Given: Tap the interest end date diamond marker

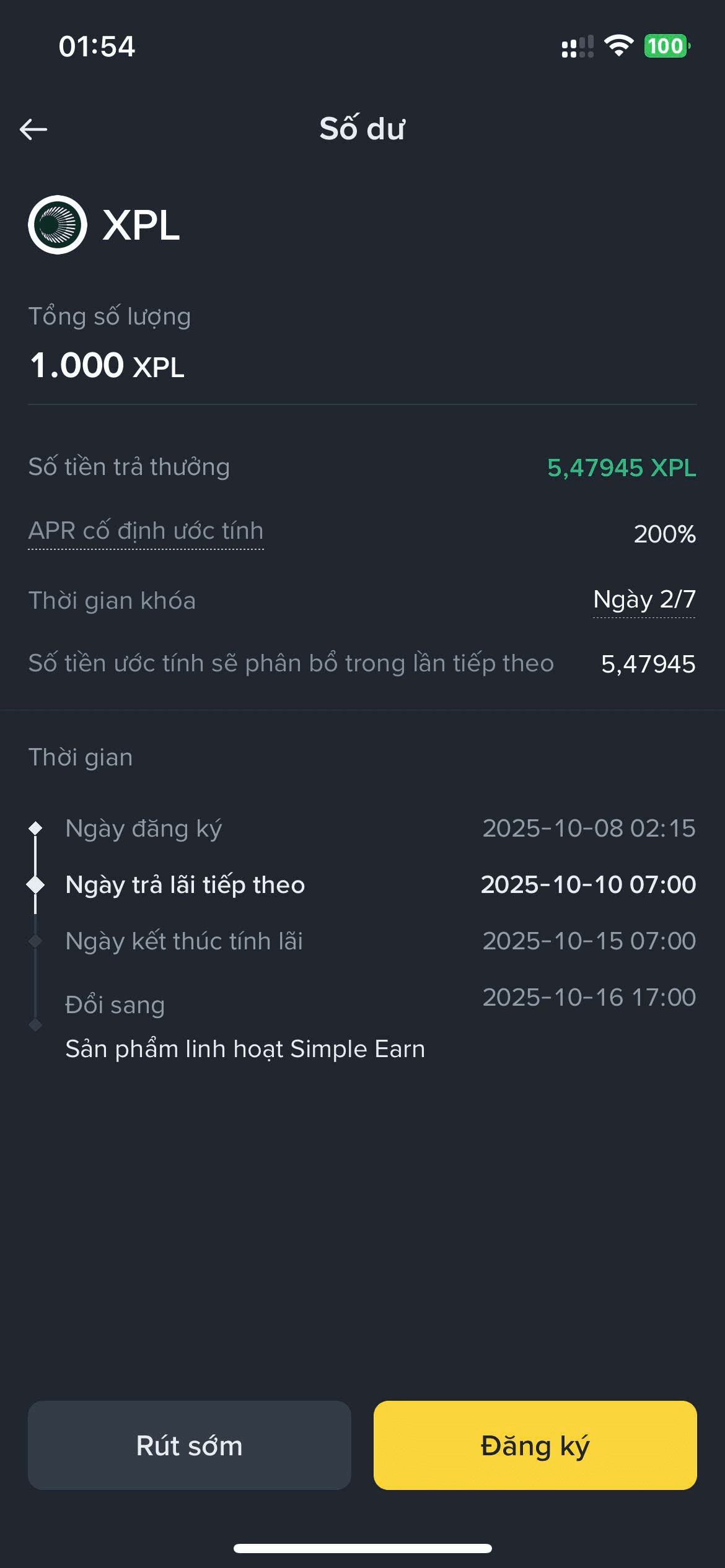Looking at the screenshot, I should click(x=35, y=941).
